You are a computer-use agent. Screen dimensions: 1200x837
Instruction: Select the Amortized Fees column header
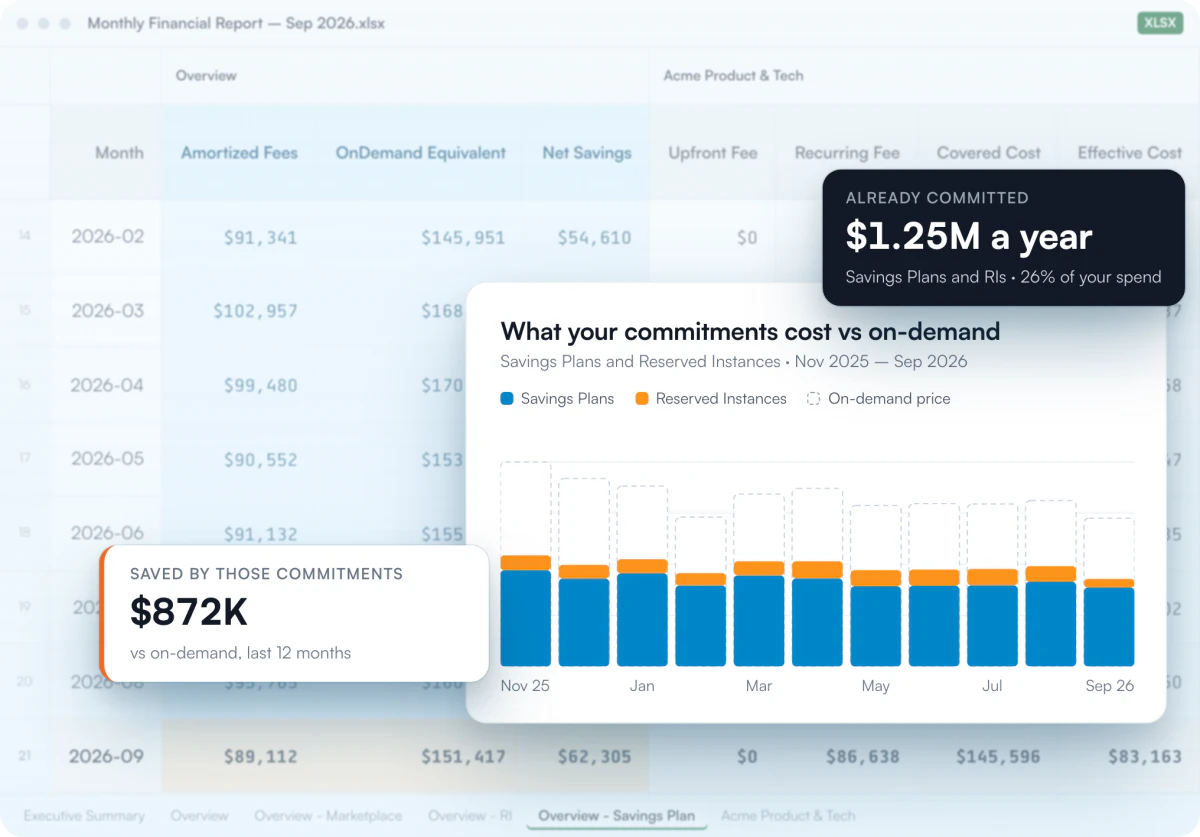point(239,153)
